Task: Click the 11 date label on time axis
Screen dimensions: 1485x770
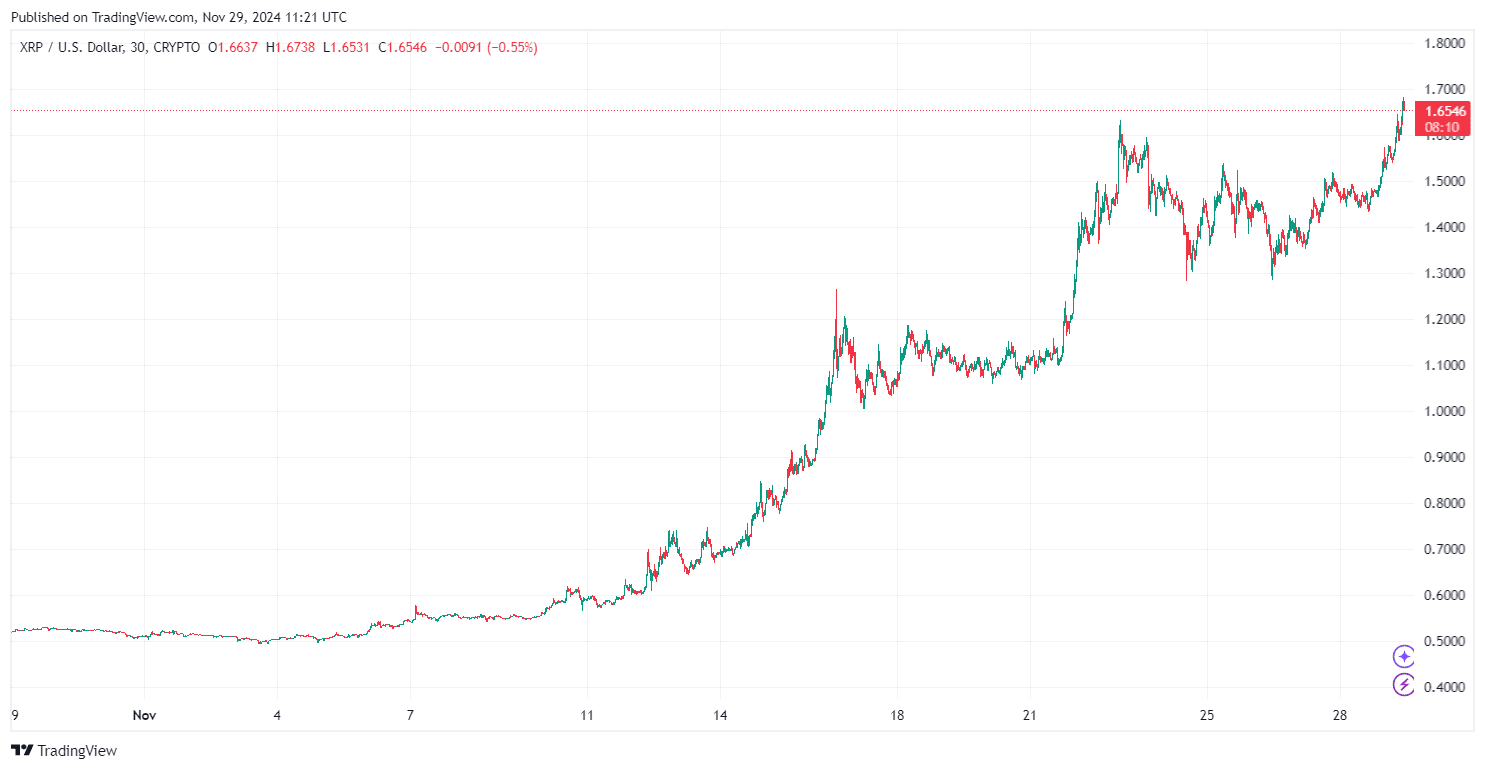Action: pos(587,715)
